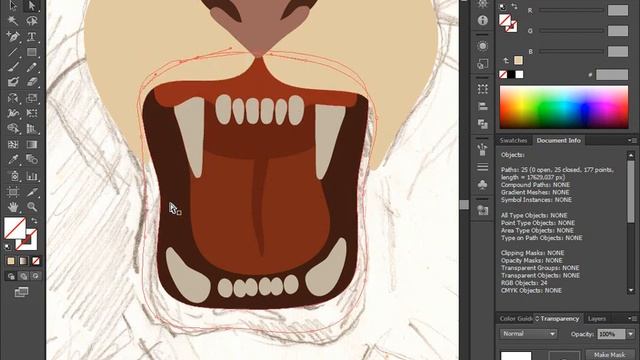This screenshot has width=640, height=360.
Task: Switch to the Transparency tab
Action: 559,319
